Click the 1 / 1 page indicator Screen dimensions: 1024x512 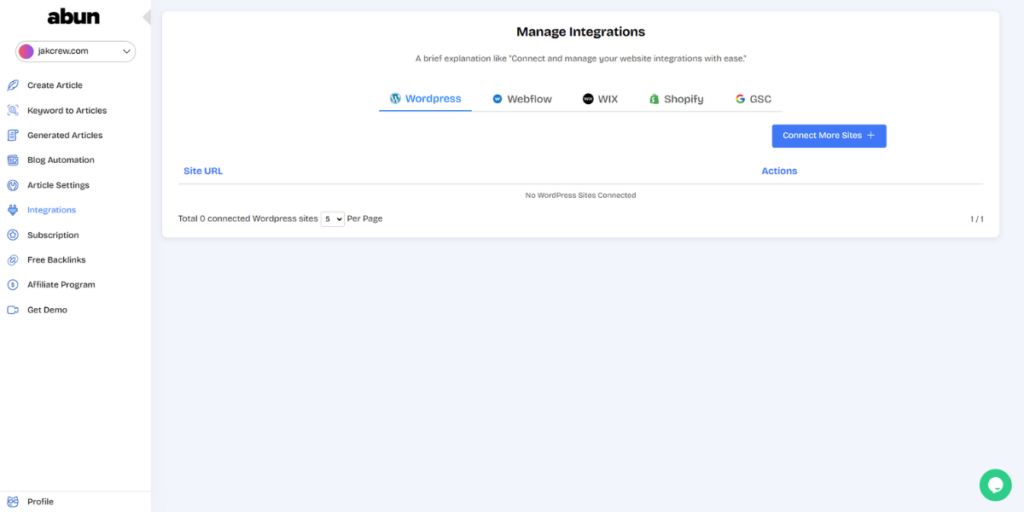977,219
